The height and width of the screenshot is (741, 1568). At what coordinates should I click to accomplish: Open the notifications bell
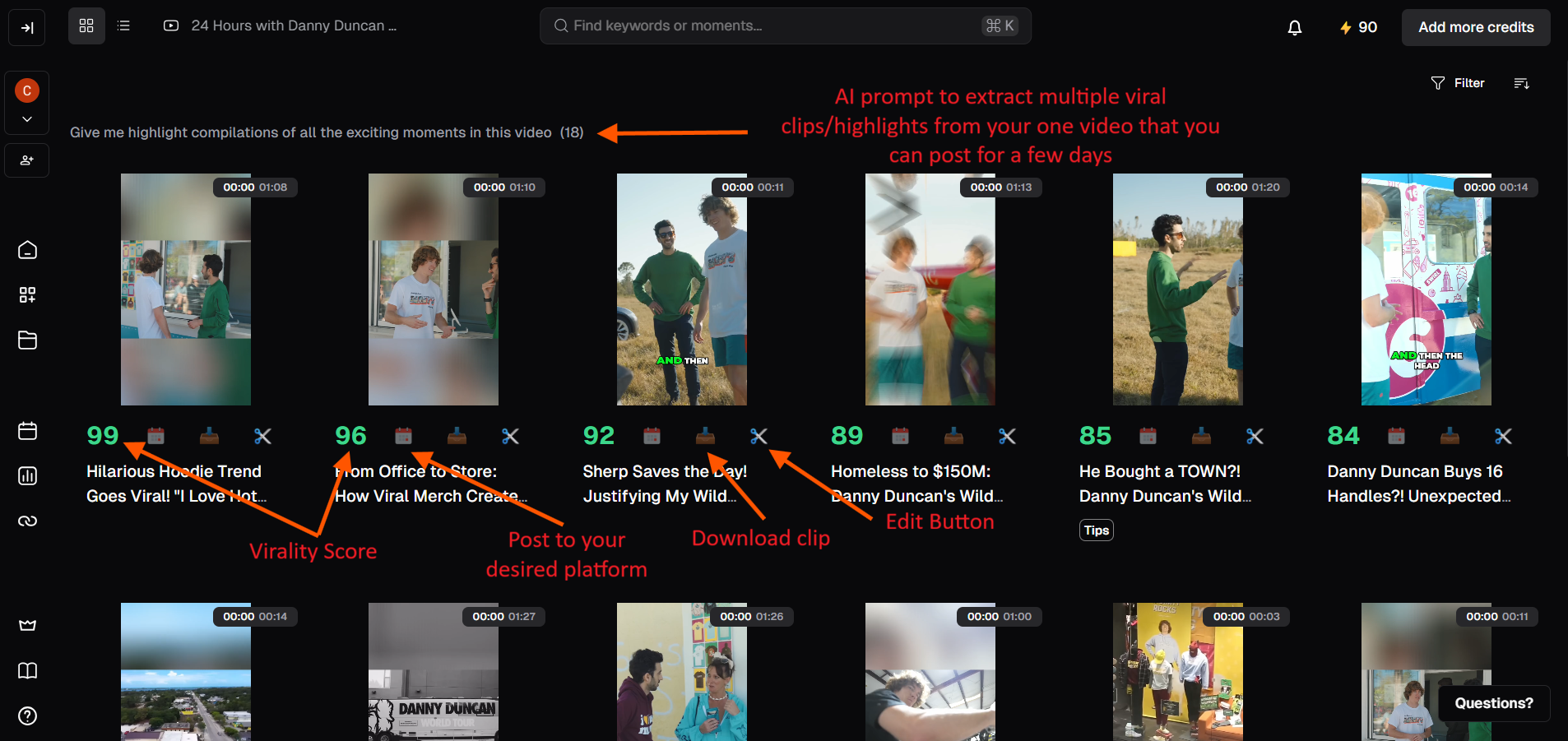(x=1294, y=27)
